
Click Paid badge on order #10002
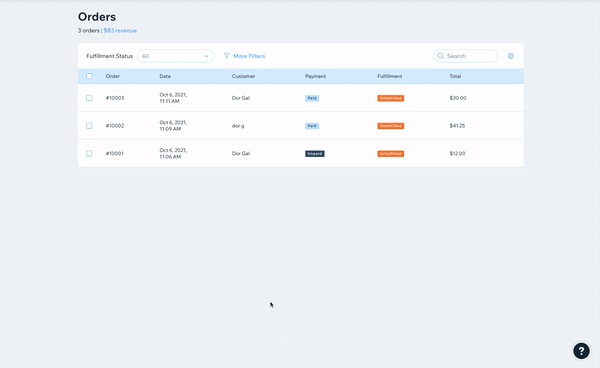[x=312, y=126]
